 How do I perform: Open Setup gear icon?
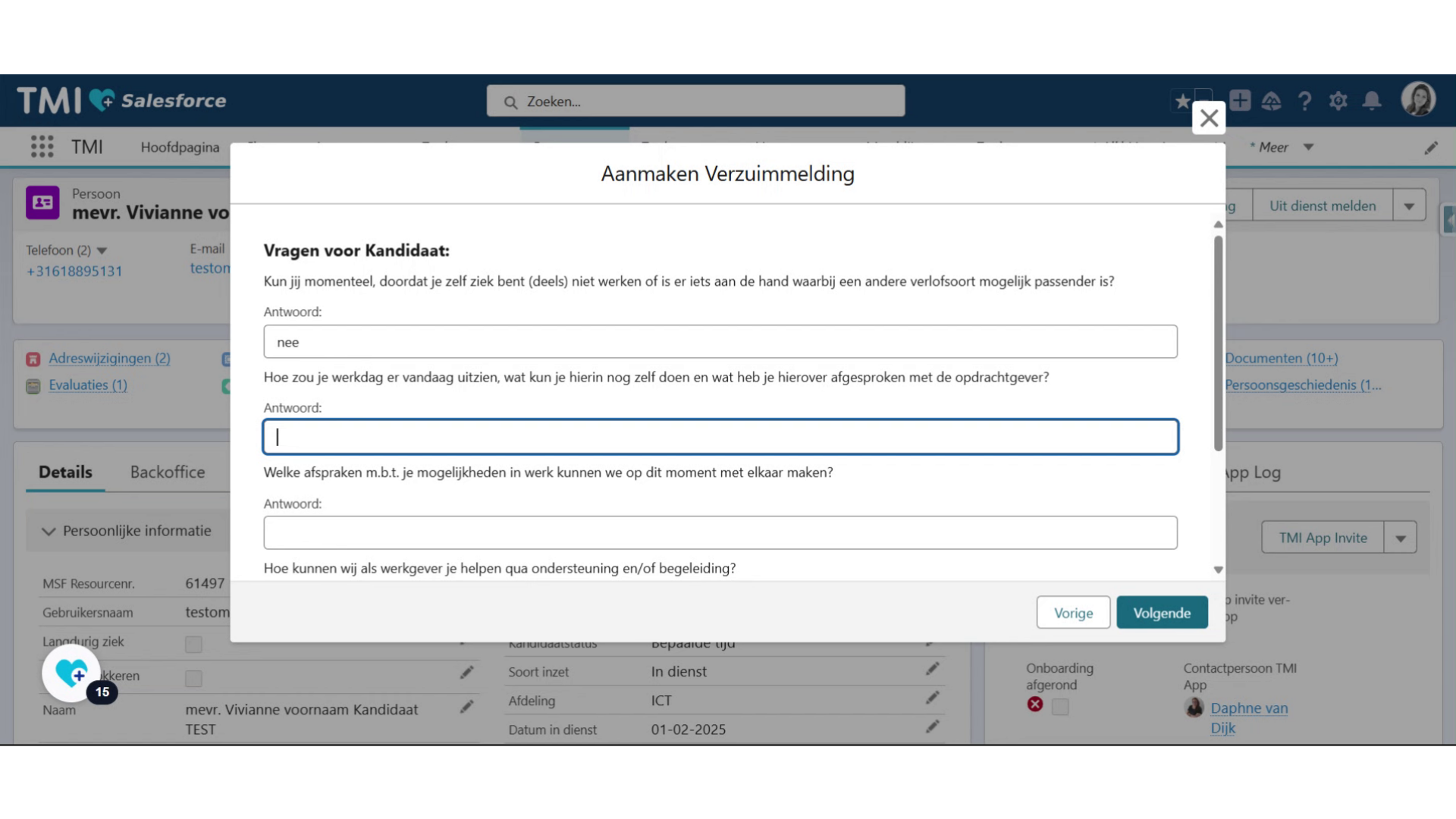(x=1338, y=101)
